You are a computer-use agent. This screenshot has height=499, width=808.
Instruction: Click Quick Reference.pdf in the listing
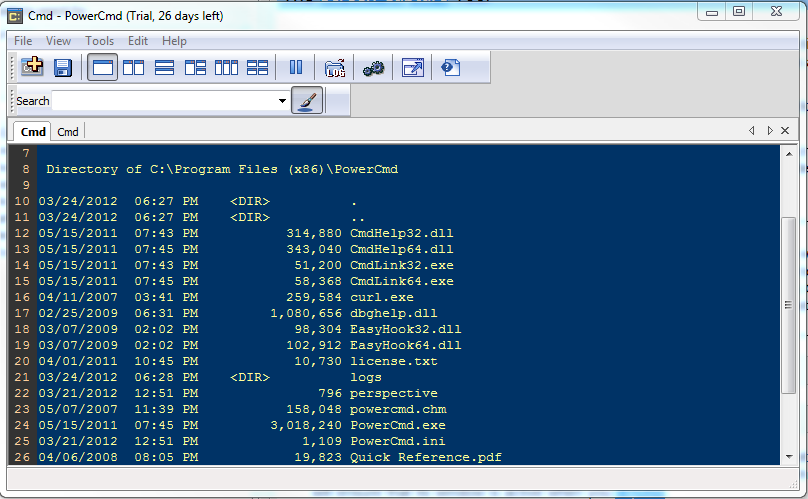tap(426, 457)
